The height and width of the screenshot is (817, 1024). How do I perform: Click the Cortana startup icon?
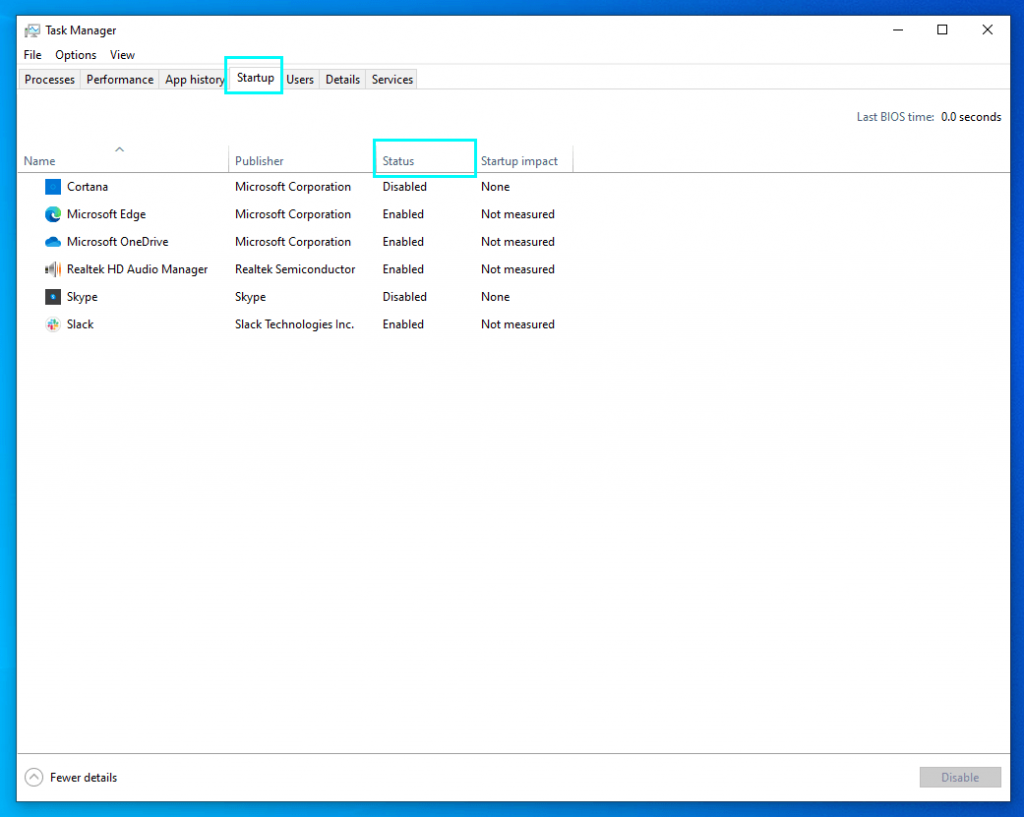52,186
